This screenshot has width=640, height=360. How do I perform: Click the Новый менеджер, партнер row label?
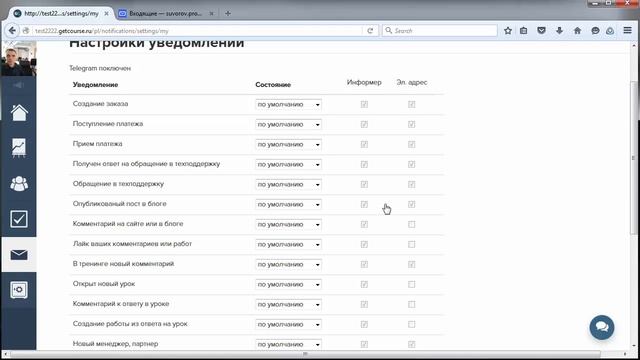(x=116, y=344)
